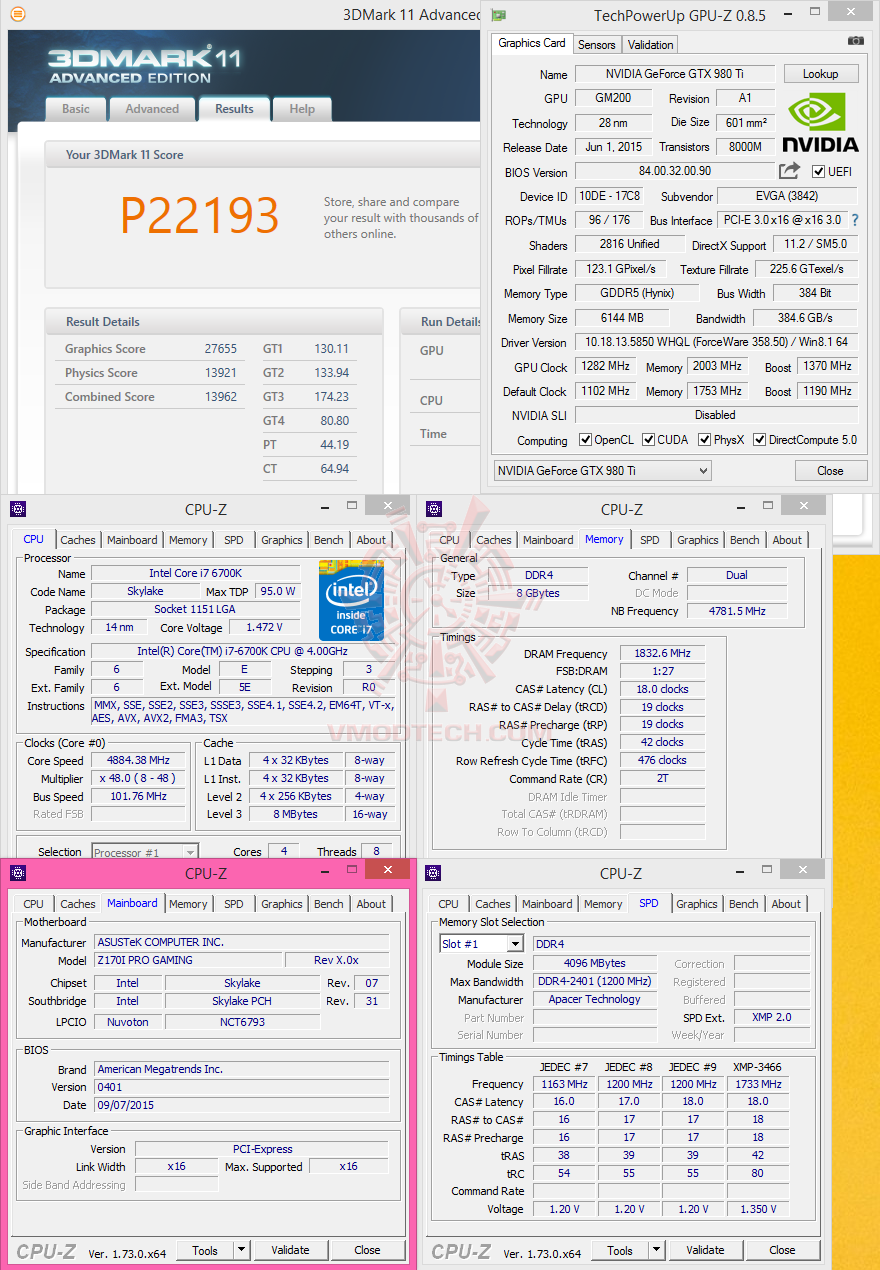Click the CPU-Z logotype in the SPD window
Image resolution: width=880 pixels, height=1270 pixels.
tap(460, 1251)
